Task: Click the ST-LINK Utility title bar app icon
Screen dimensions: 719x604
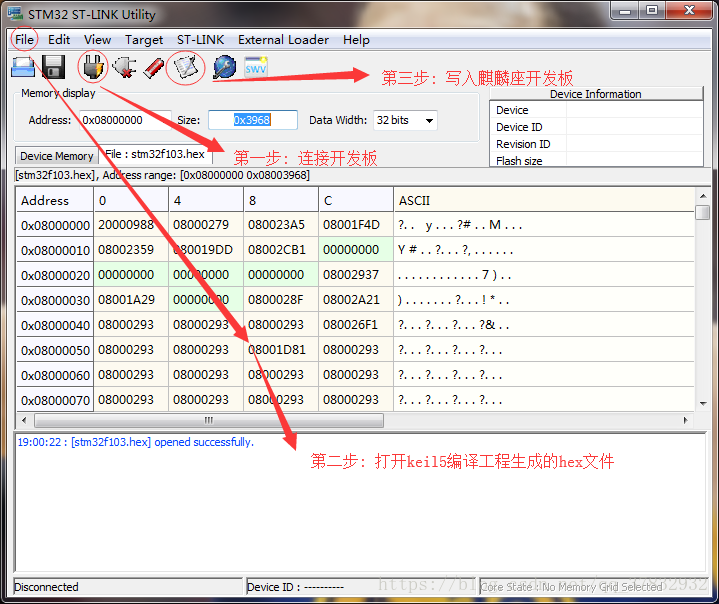Action: (x=15, y=13)
